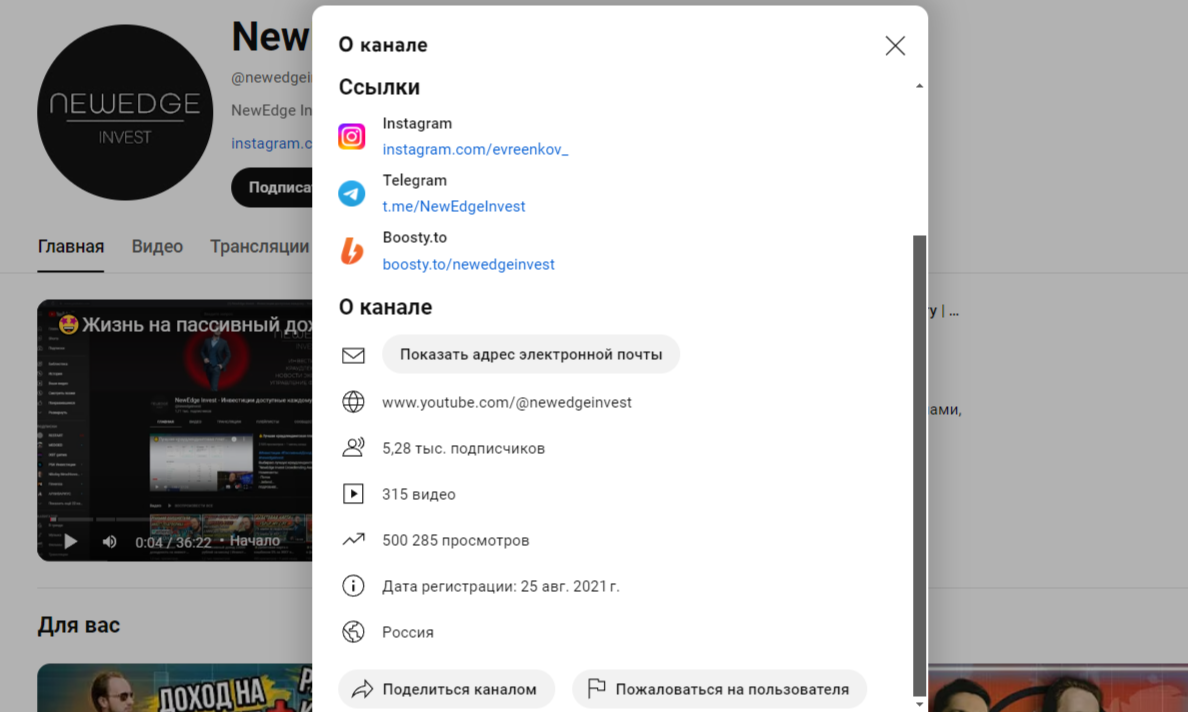Click Показать адрес электронной почты button
This screenshot has width=1188, height=712.
coord(531,354)
